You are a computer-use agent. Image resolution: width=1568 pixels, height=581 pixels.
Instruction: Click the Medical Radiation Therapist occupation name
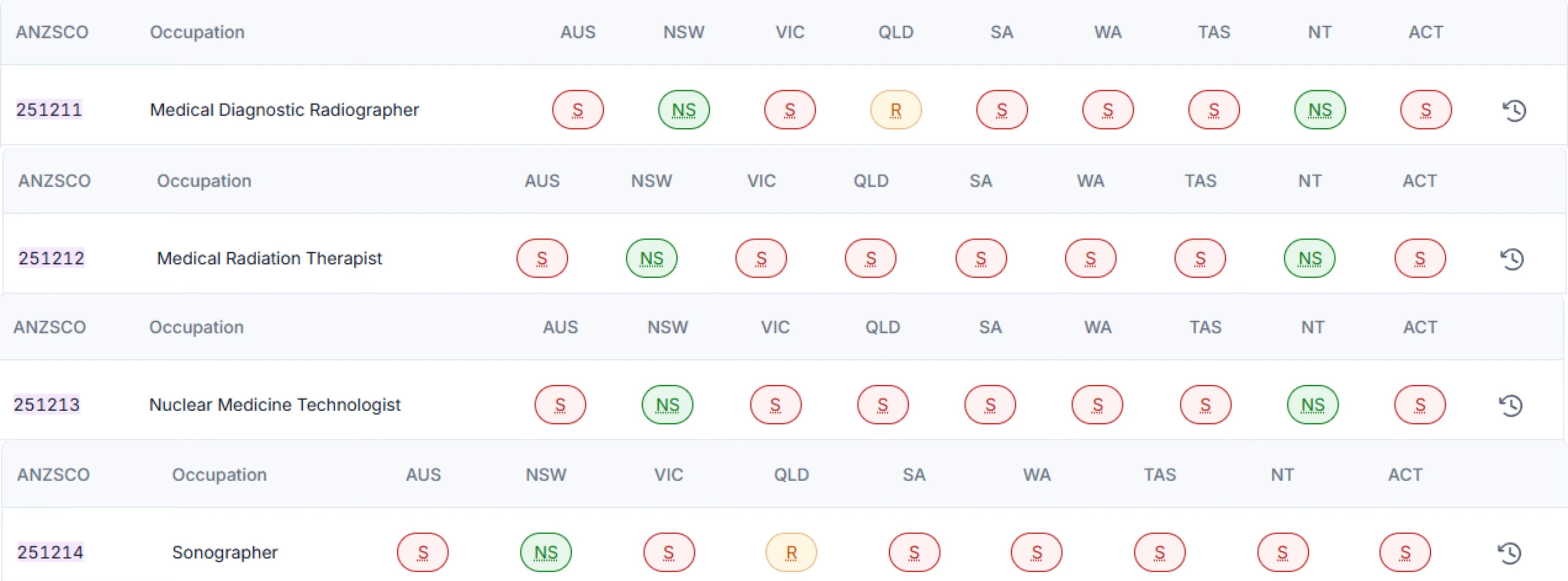[x=269, y=258]
